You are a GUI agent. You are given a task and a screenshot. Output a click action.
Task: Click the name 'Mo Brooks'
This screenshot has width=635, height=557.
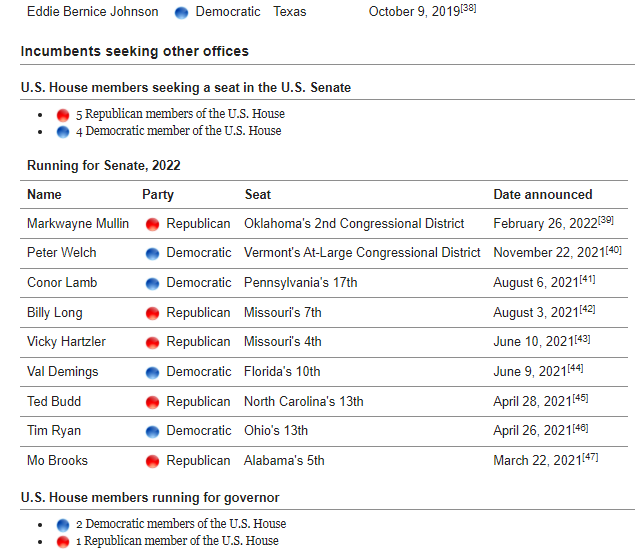(x=57, y=461)
